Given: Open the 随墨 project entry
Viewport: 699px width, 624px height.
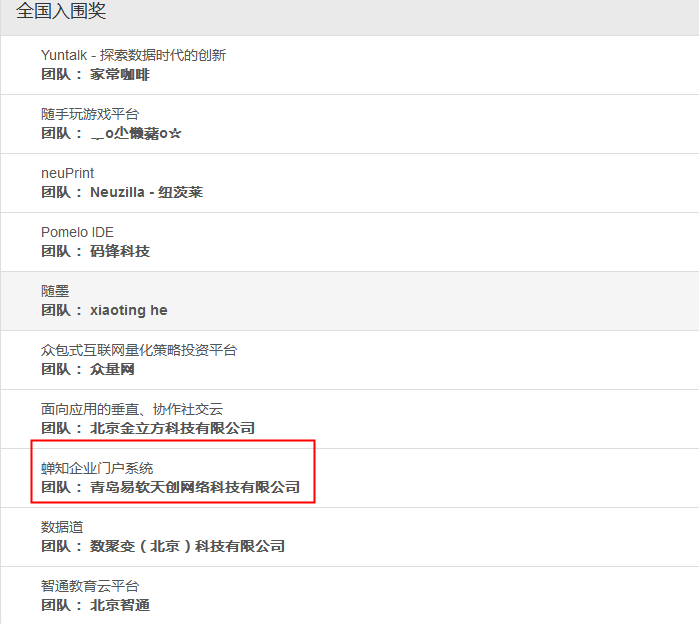Looking at the screenshot, I should click(55, 291).
